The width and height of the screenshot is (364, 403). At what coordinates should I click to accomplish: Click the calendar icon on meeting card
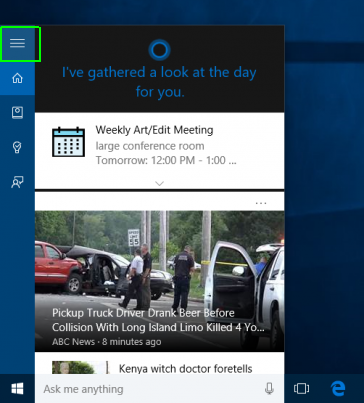(x=69, y=142)
